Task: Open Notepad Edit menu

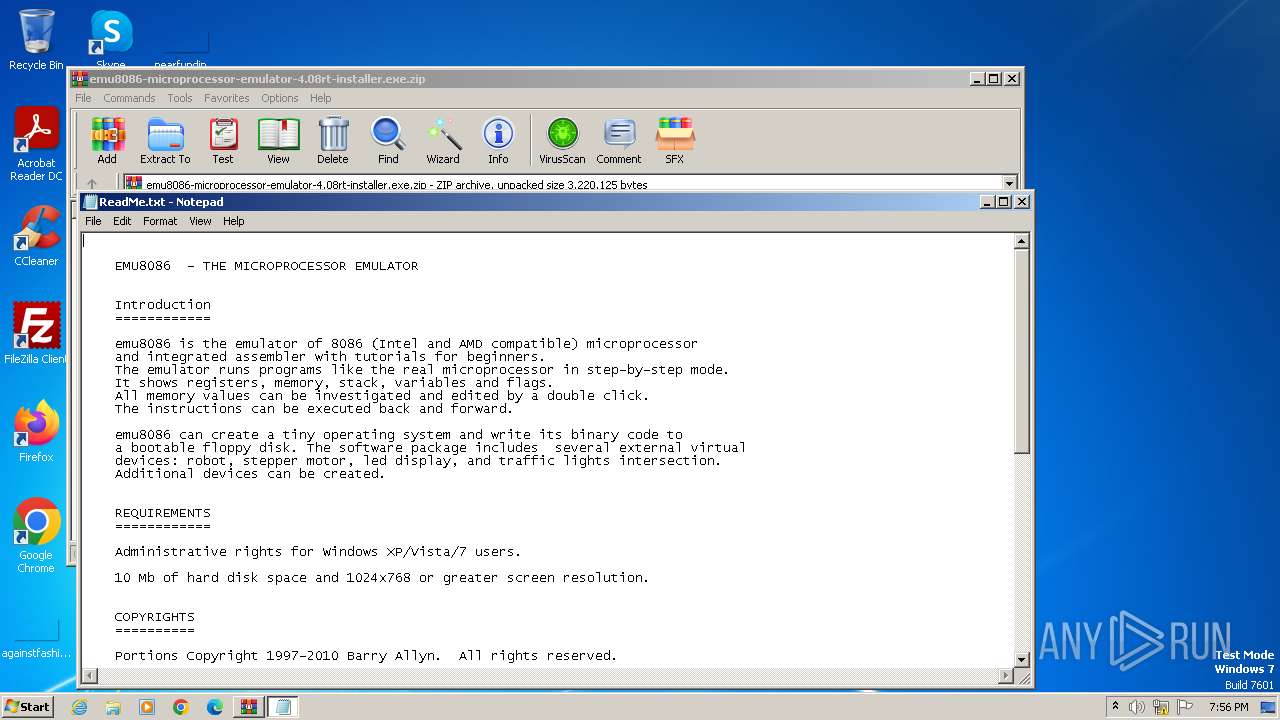Action: [122, 221]
